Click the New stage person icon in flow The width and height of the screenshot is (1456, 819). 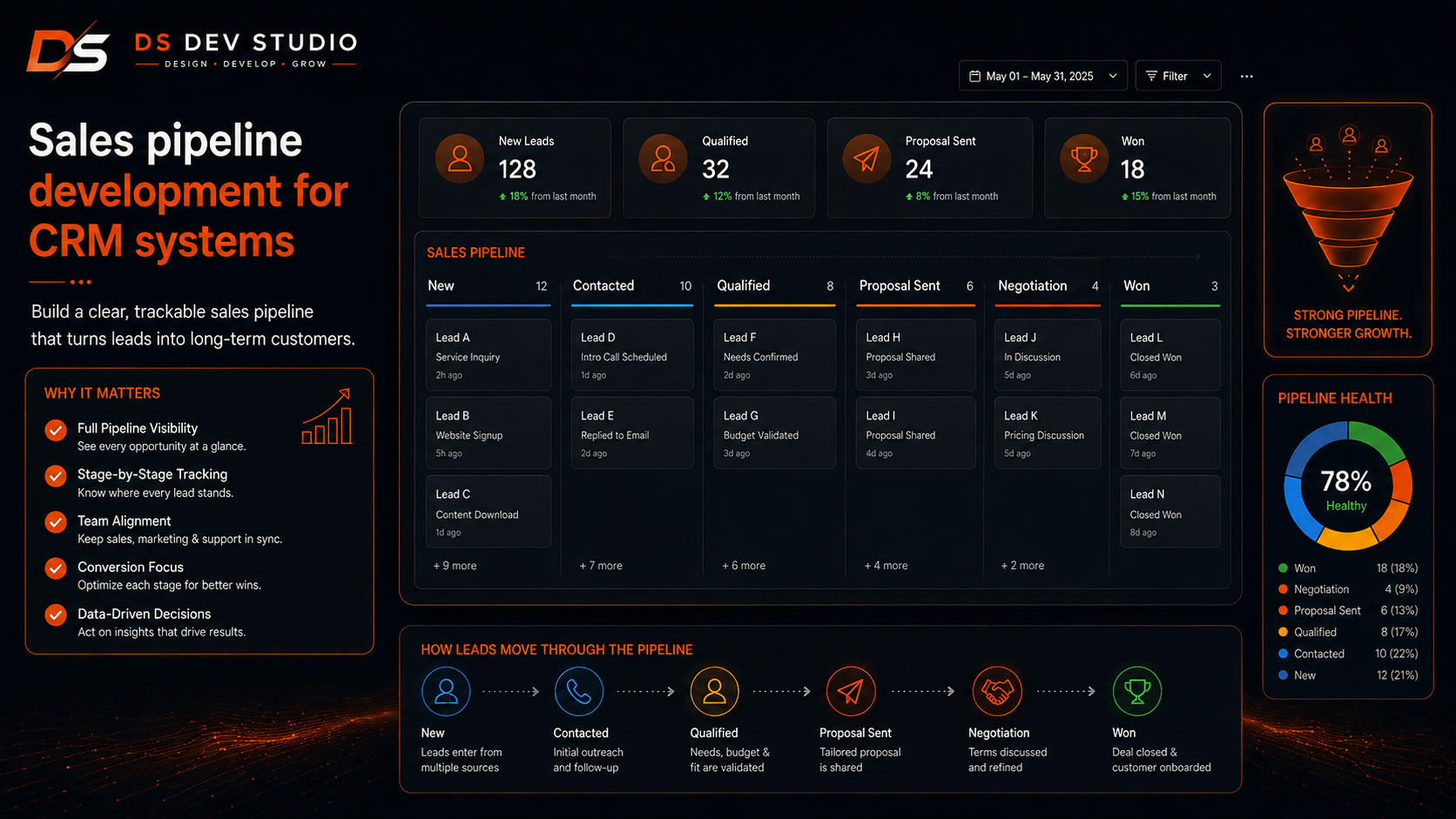[x=446, y=691]
